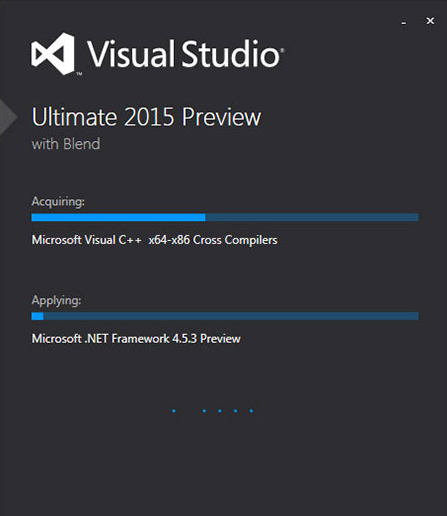Click the animated loading dots indicator

pyautogui.click(x=212, y=411)
